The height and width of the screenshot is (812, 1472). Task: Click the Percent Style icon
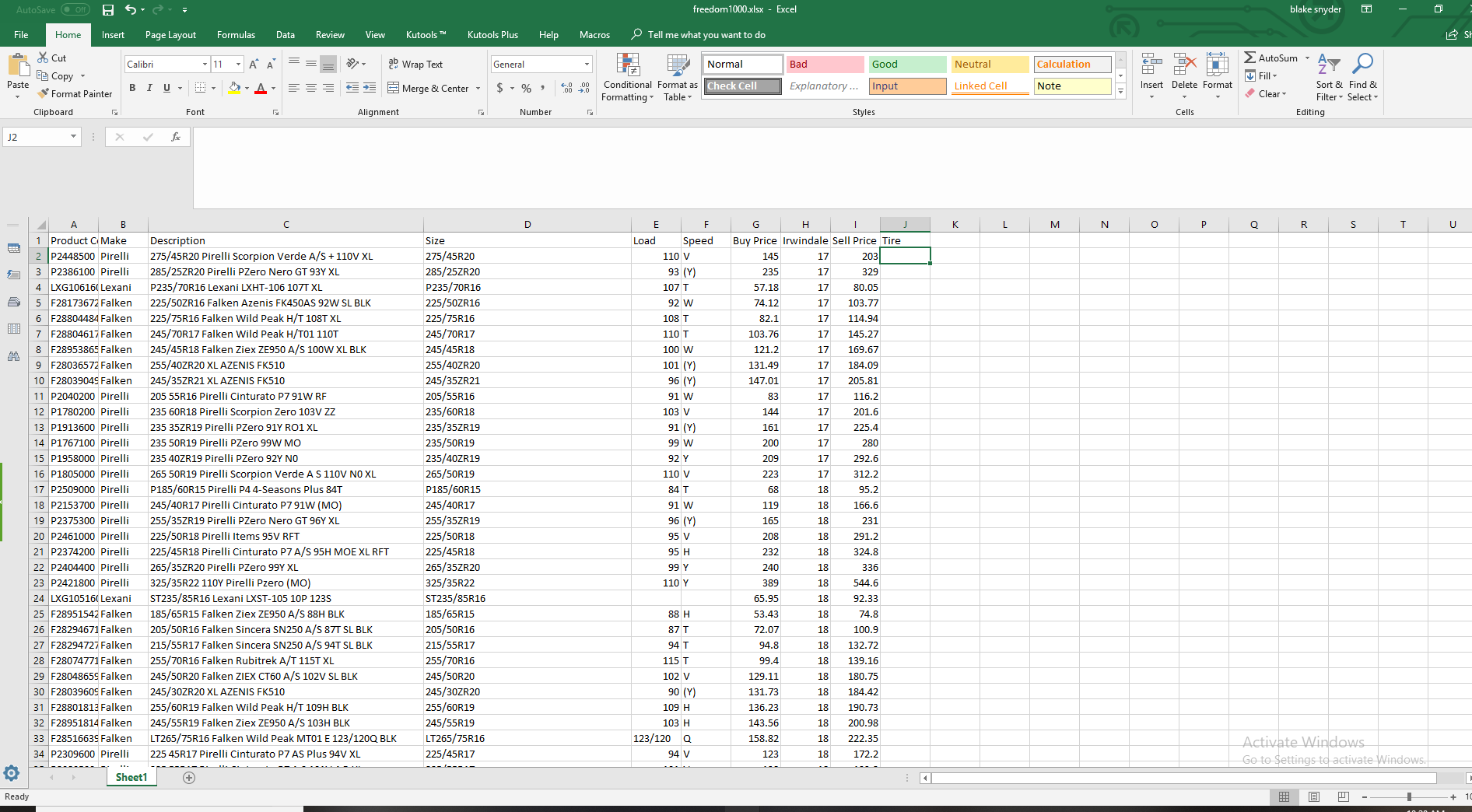pos(527,88)
